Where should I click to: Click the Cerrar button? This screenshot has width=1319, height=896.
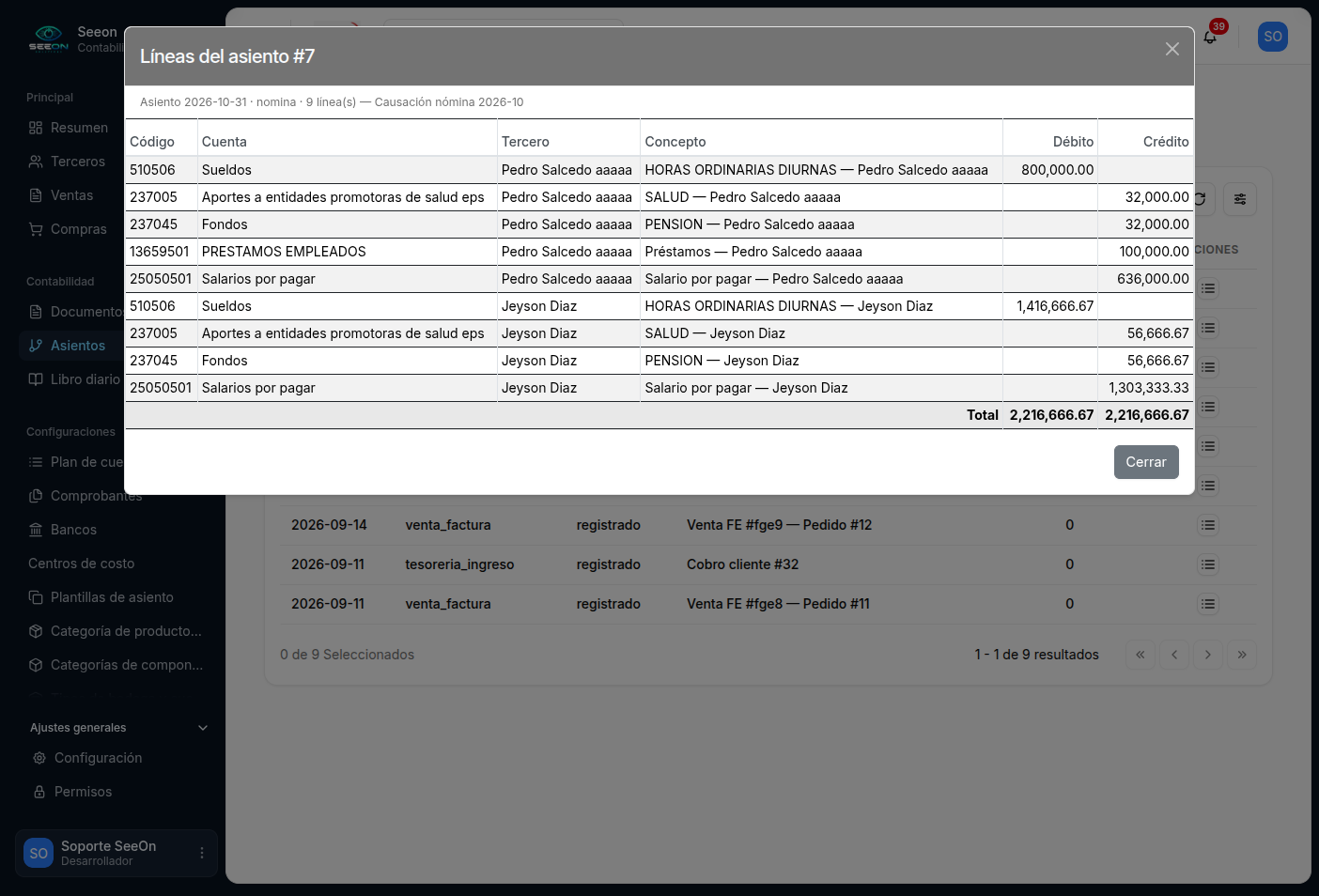tap(1146, 462)
